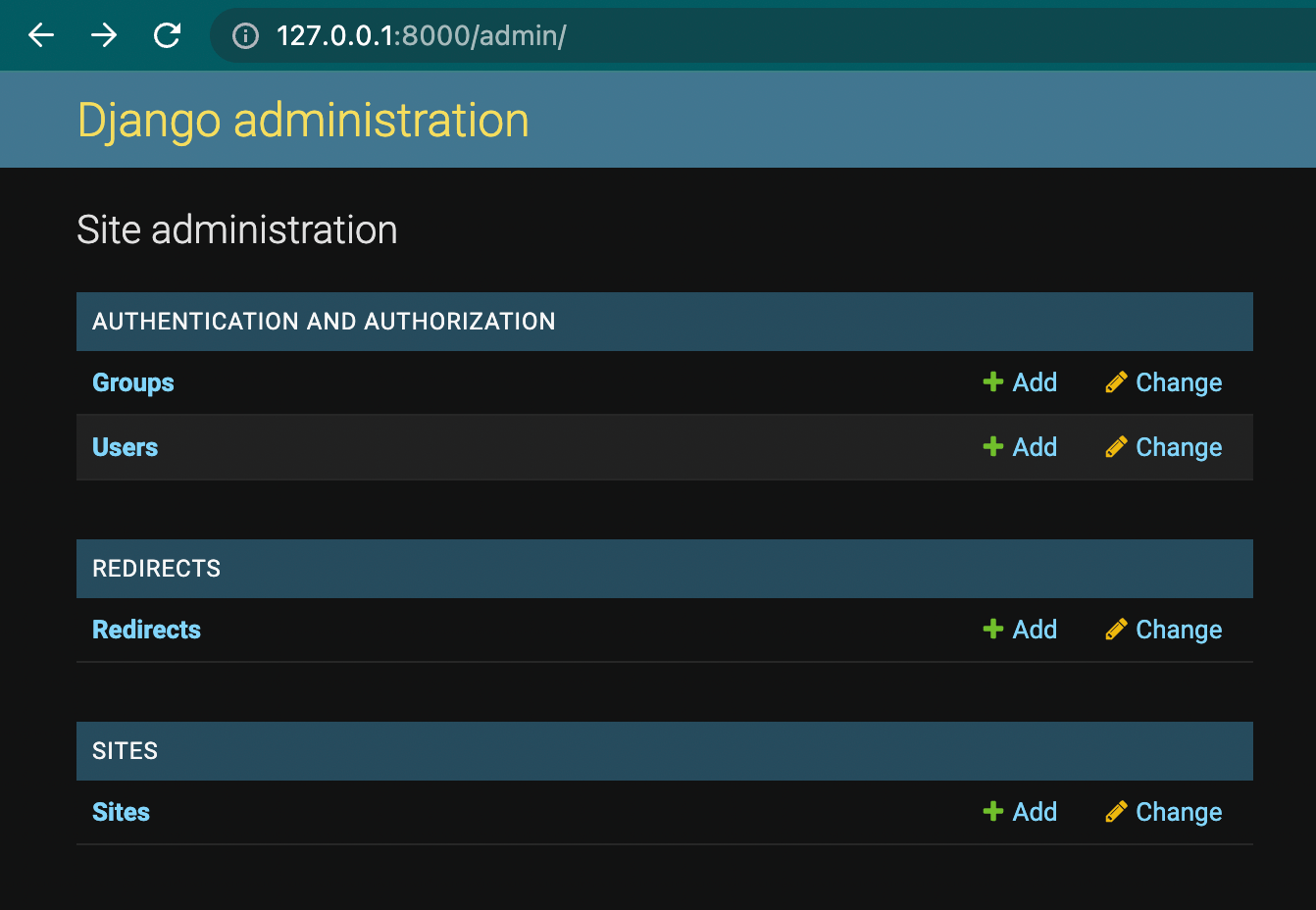The image size is (1316, 910).
Task: Click the green plus icon for Sites
Action: [993, 812]
